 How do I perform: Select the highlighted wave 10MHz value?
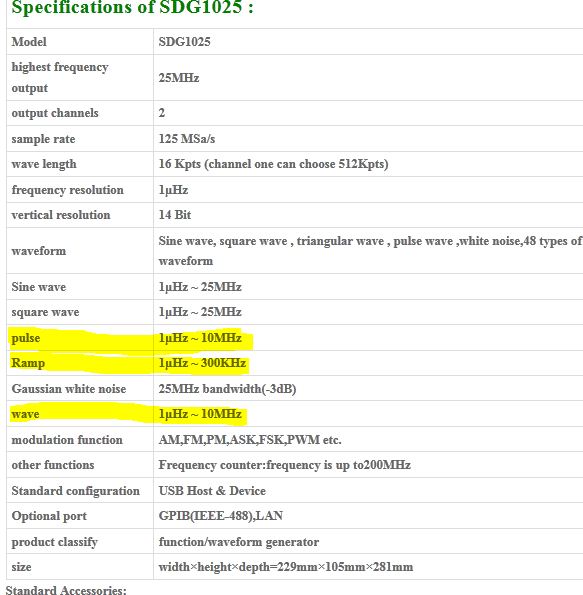point(200,414)
